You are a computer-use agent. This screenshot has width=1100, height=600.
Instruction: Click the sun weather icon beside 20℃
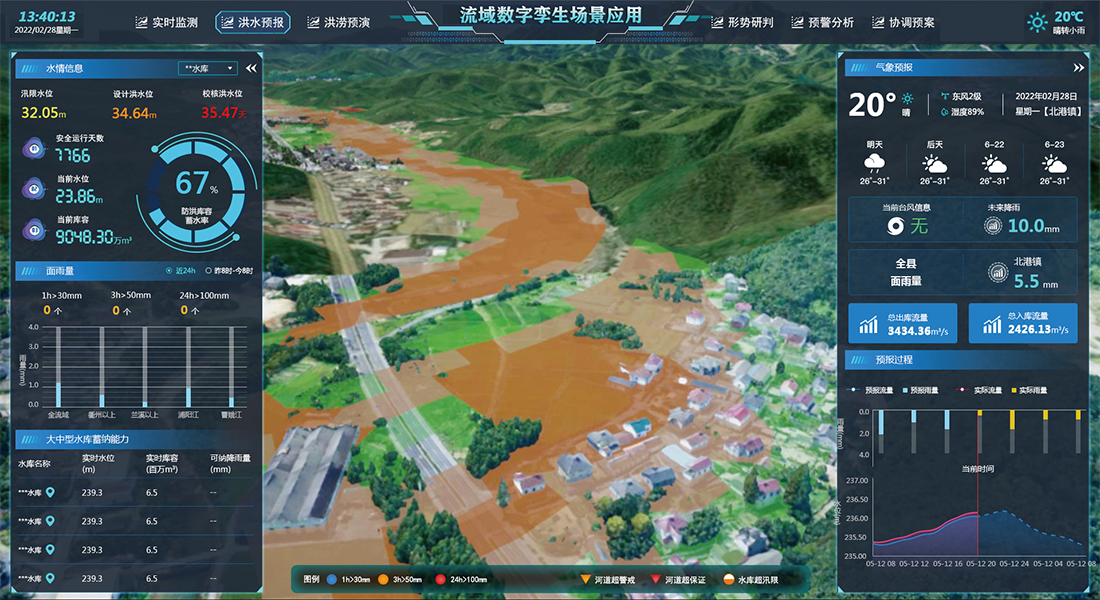click(1038, 21)
